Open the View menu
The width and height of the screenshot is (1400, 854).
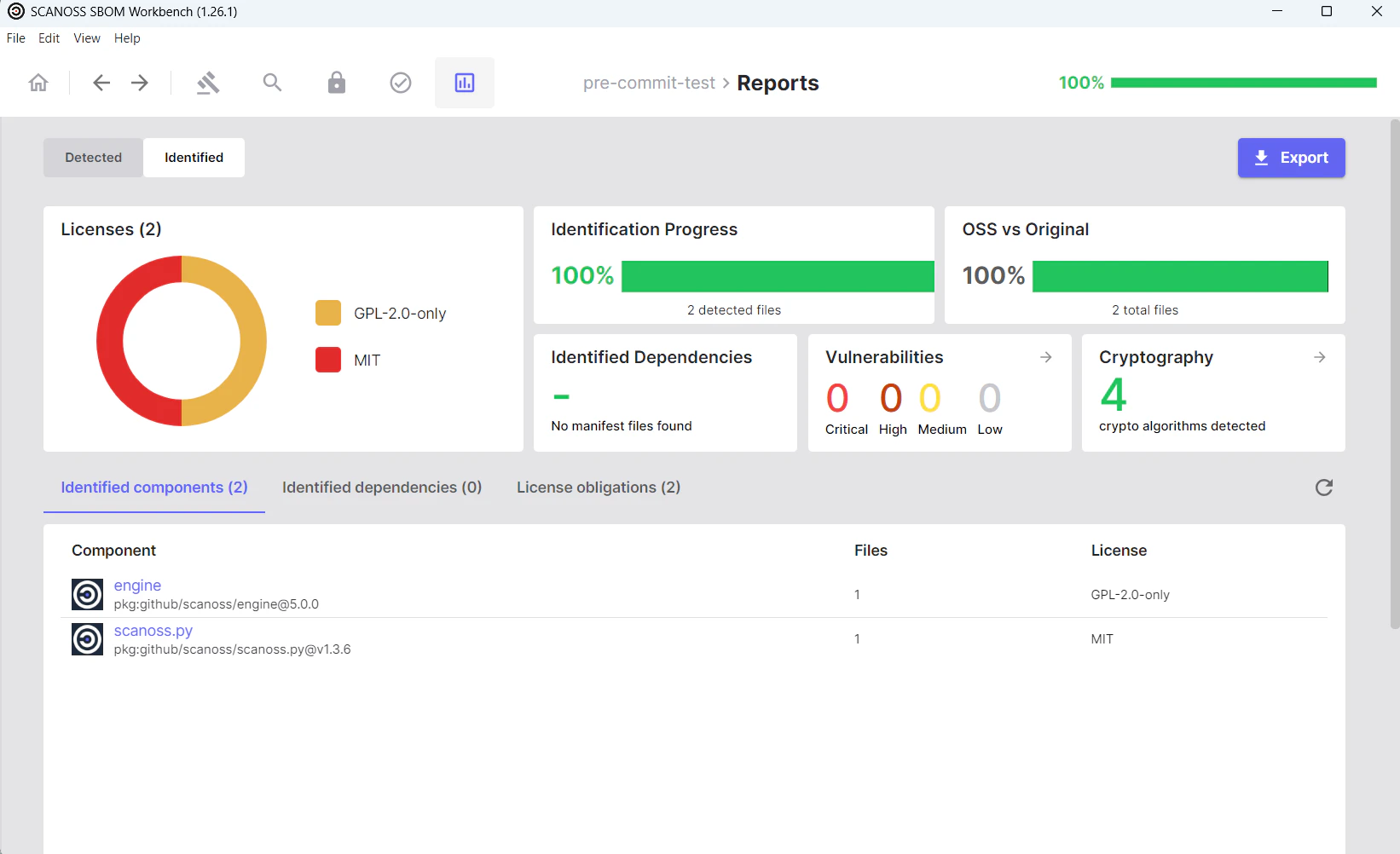coord(87,38)
